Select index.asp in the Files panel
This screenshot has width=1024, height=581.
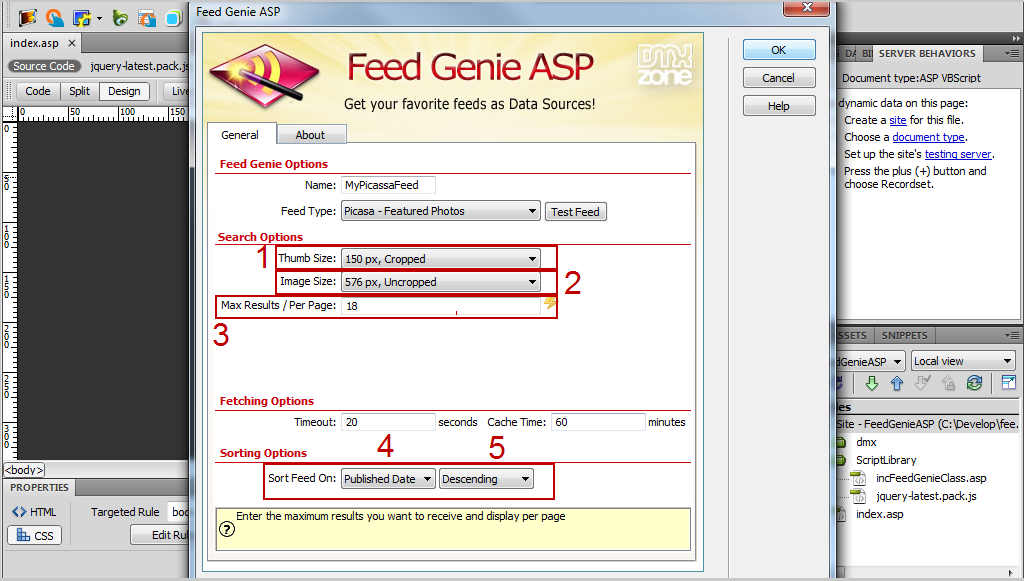pos(880,514)
